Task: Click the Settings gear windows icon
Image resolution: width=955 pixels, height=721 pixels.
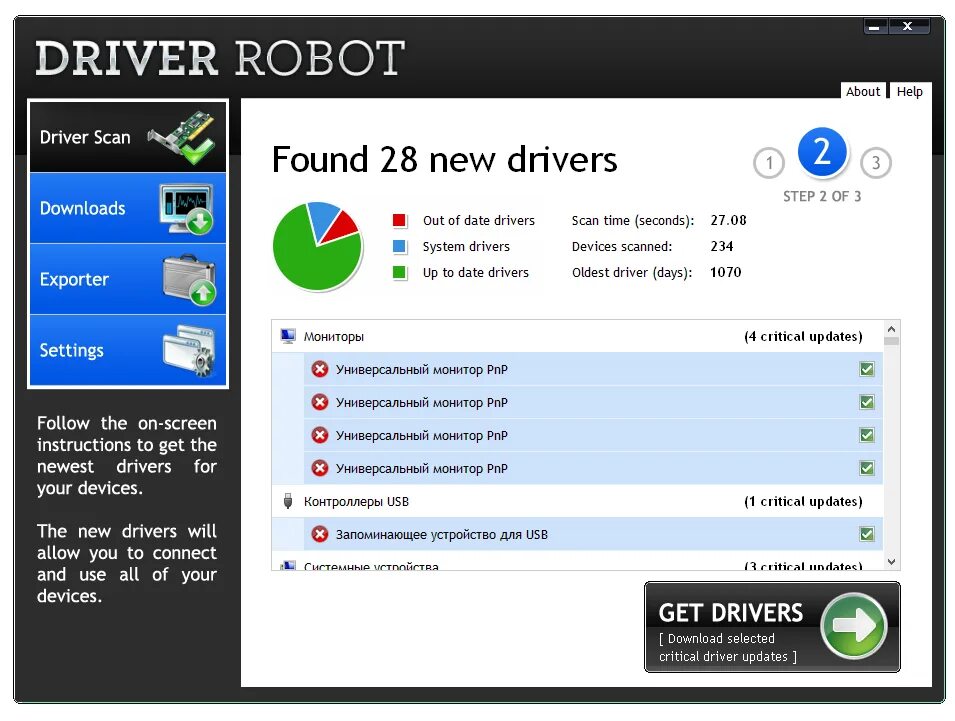Action: (x=189, y=350)
